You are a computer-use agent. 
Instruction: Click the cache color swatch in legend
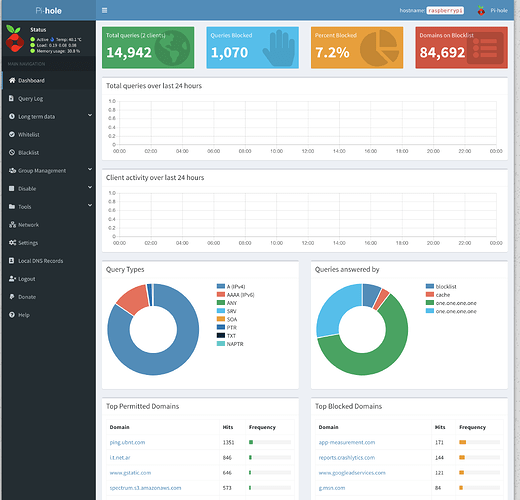tap(430, 294)
